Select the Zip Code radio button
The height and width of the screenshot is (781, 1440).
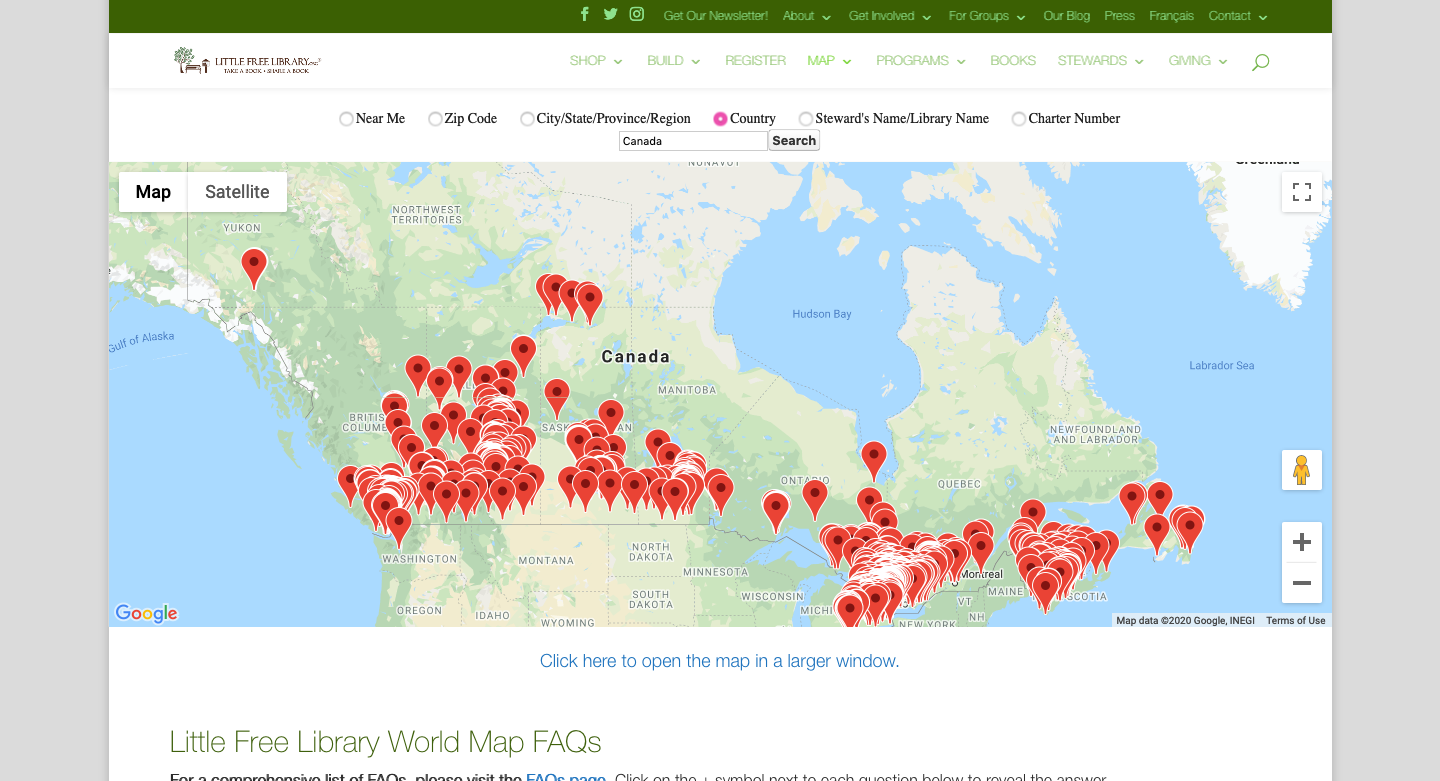click(435, 119)
